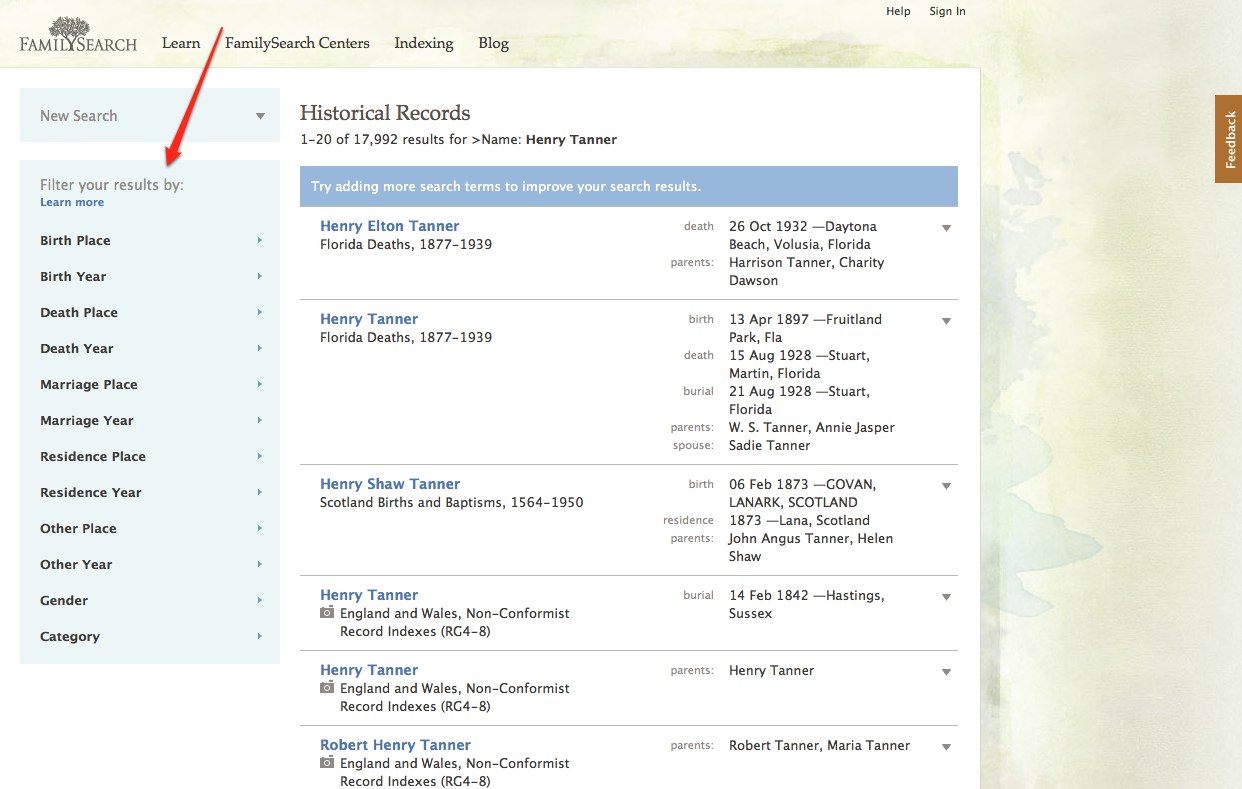Viewport: 1242px width, 789px height.
Task: Open the Henry Tanner record with parent Henry Tanner
Action: pos(369,670)
